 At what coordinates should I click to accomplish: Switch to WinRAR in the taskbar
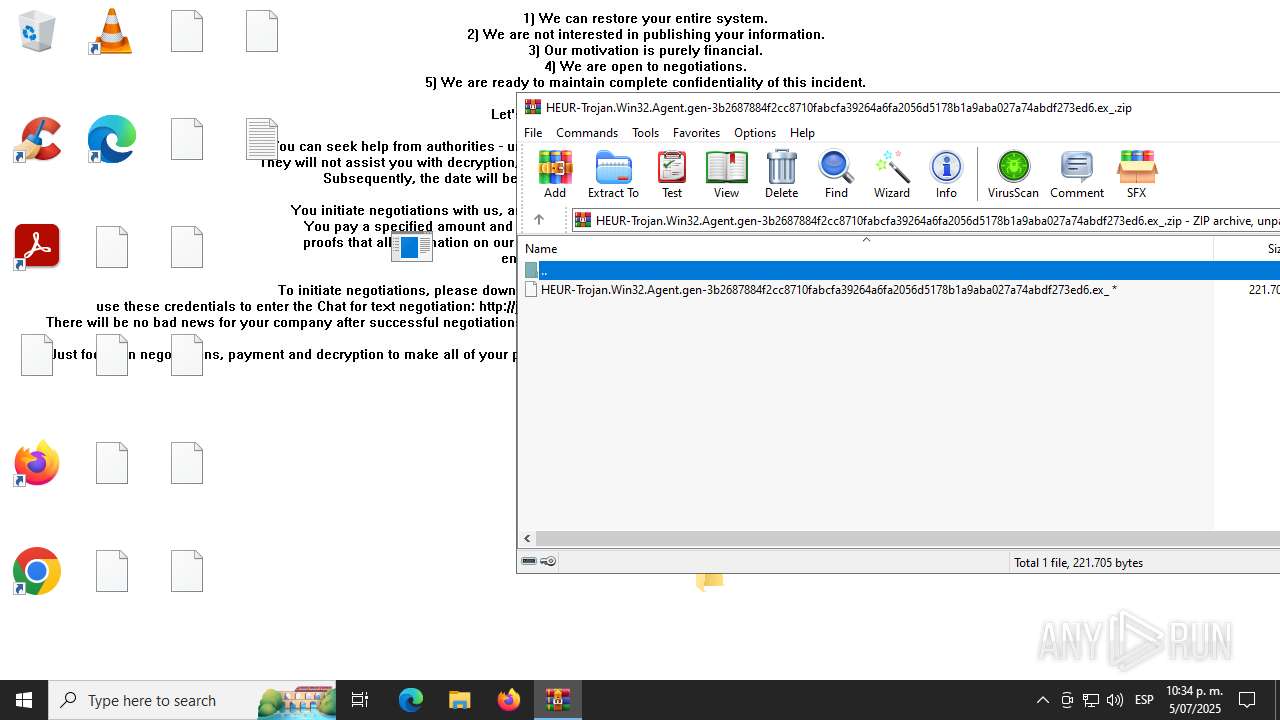tap(558, 700)
